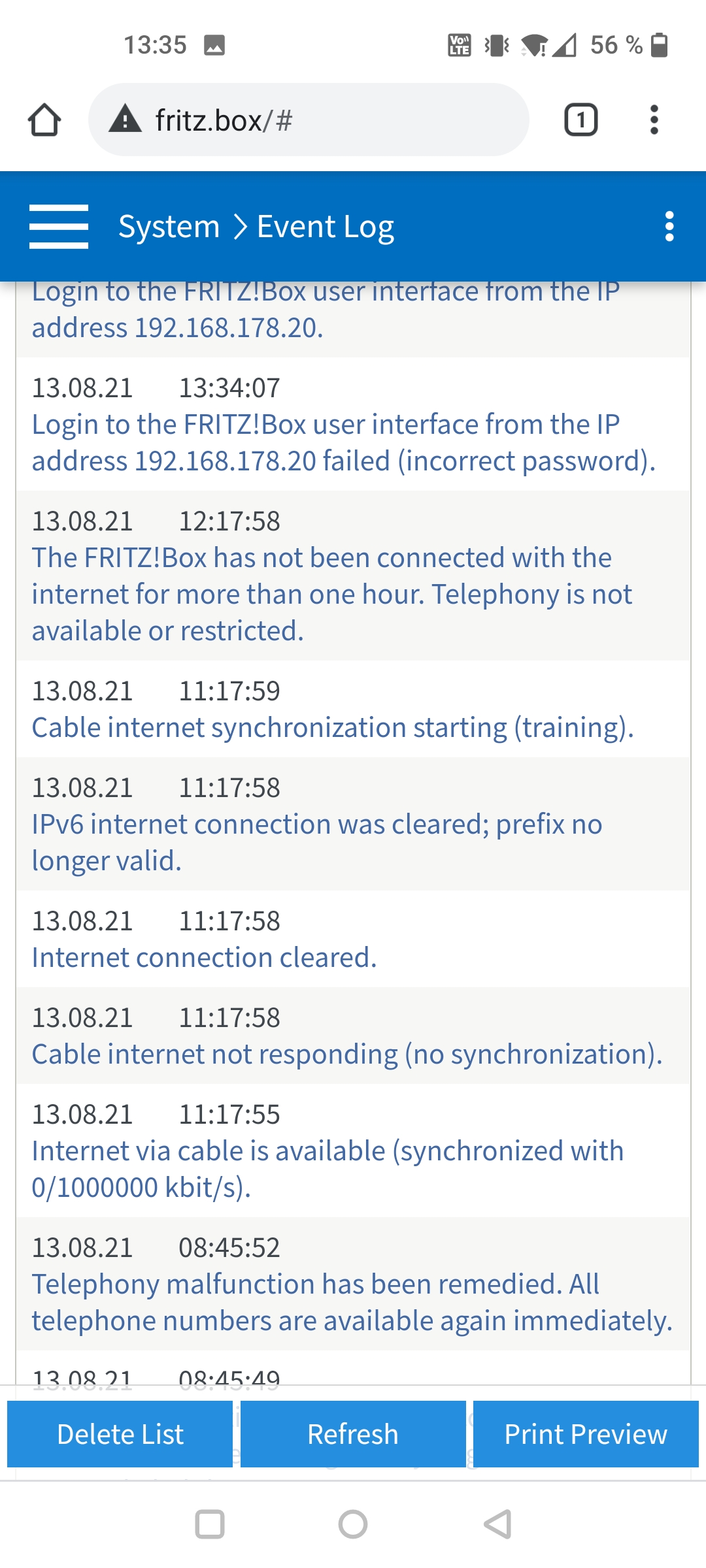This screenshot has height=1568, width=706.
Task: Open the incorrect password login failed entry
Action: click(x=353, y=424)
